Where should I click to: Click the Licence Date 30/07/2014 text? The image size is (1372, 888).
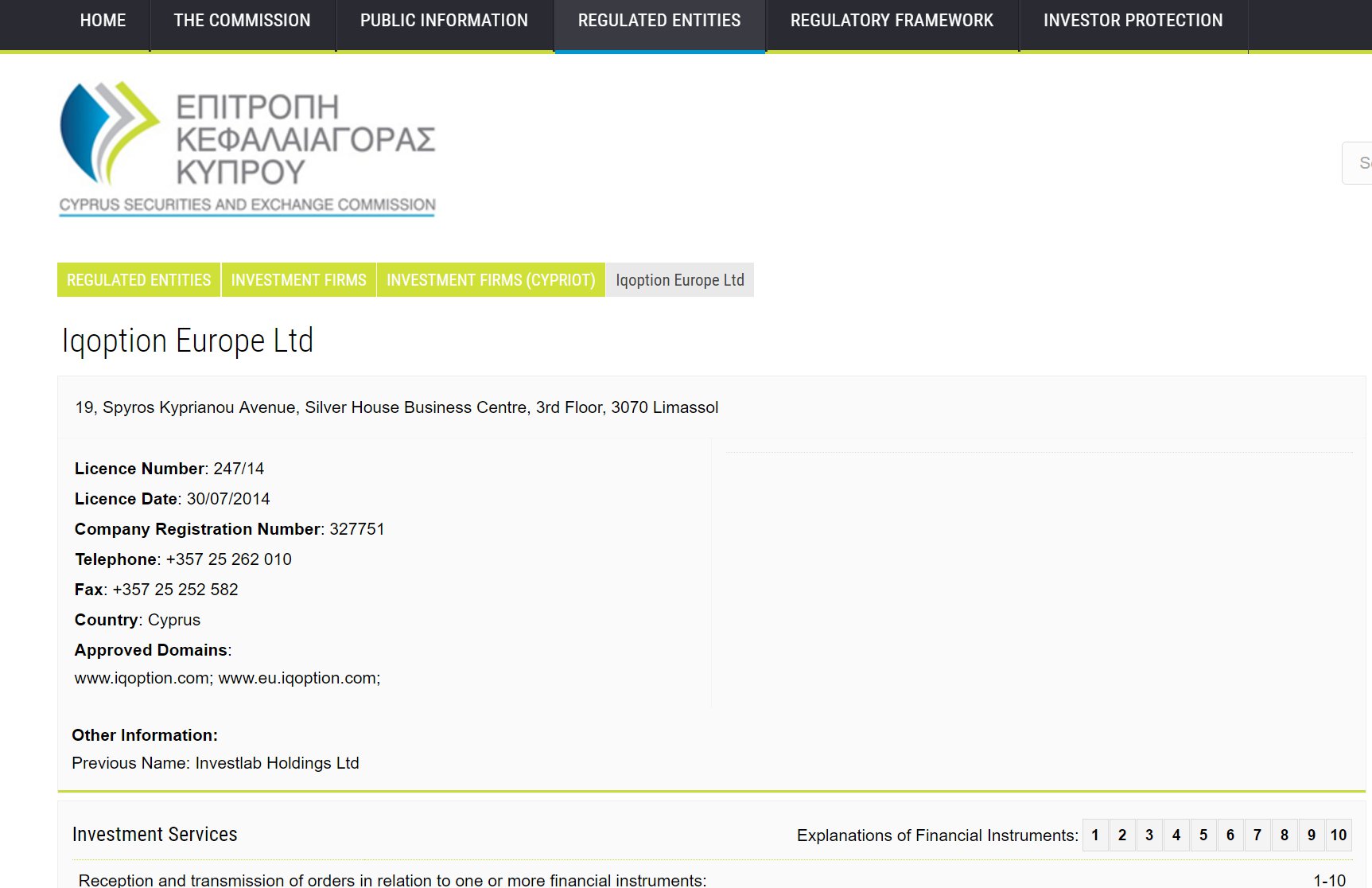click(173, 499)
